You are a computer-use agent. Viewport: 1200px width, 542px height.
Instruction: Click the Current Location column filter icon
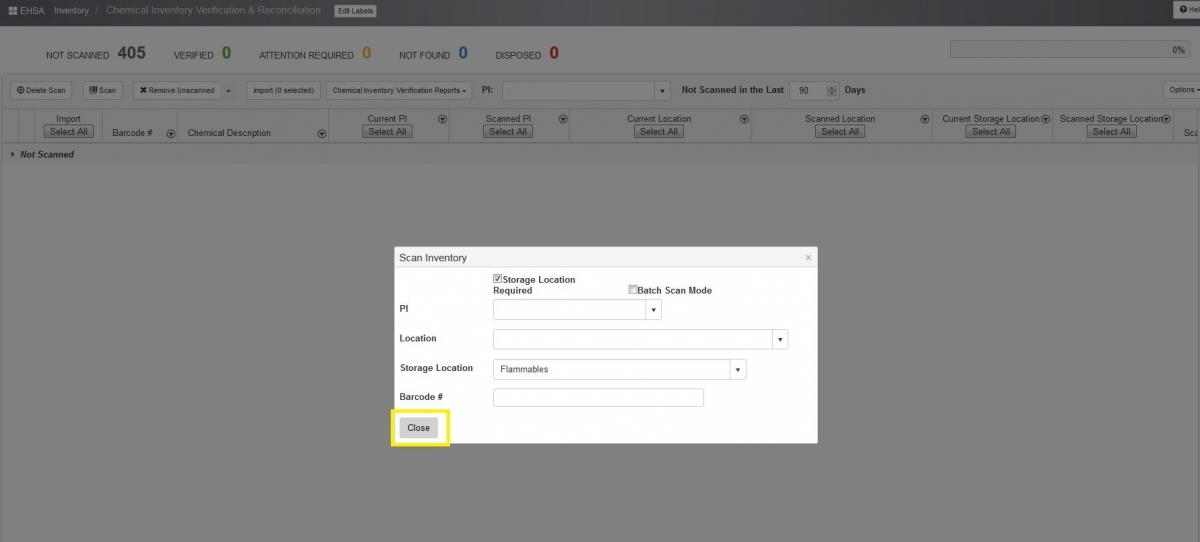744,119
